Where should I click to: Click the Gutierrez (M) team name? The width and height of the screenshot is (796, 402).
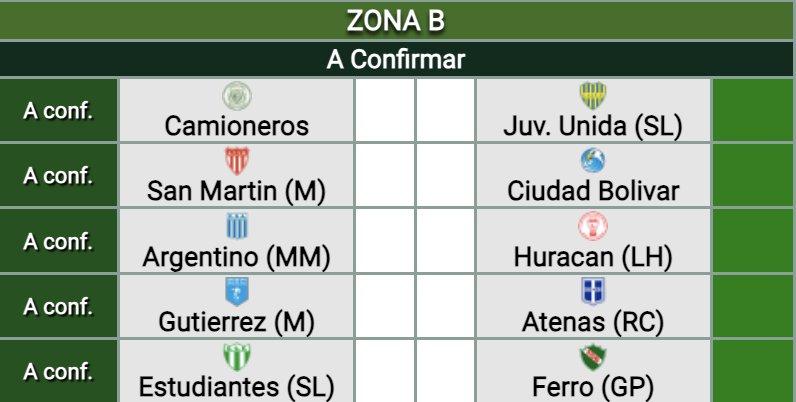(x=237, y=322)
